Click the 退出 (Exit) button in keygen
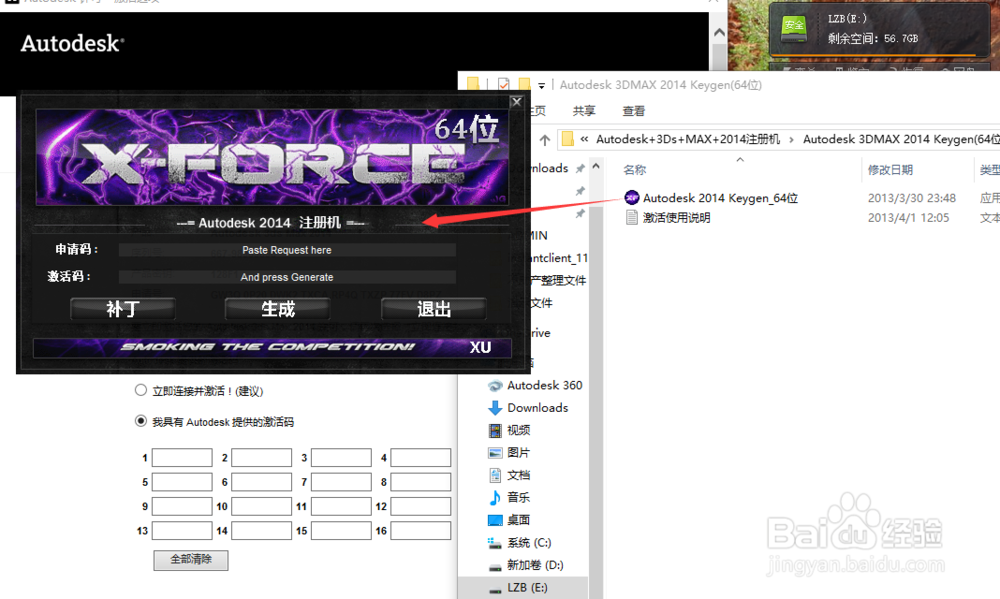 coord(434,309)
